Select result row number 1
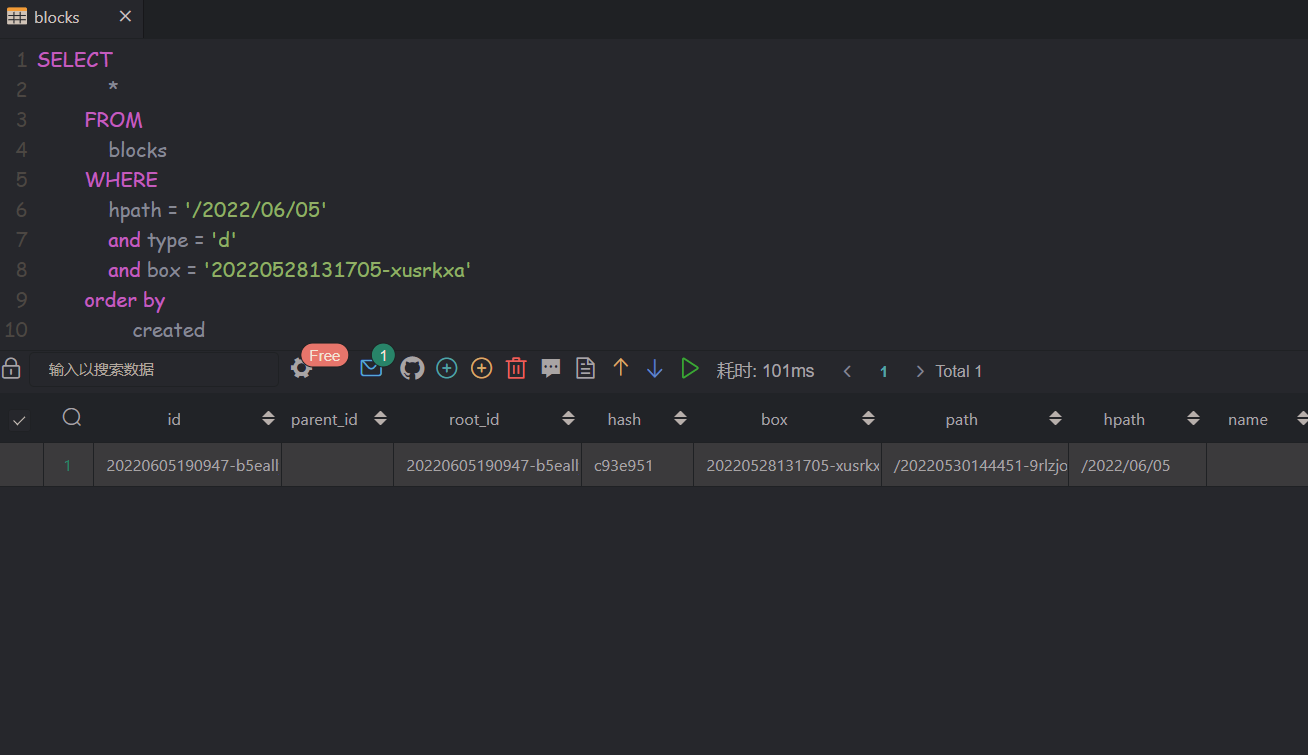Viewport: 1308px width, 755px height. pos(68,465)
